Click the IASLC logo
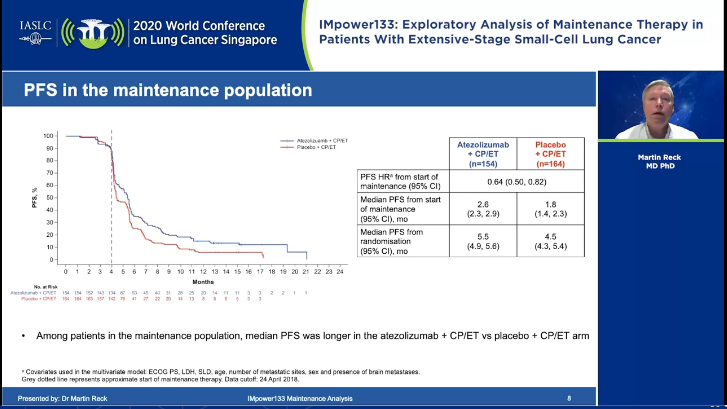This screenshot has width=727, height=409. pos(35,32)
